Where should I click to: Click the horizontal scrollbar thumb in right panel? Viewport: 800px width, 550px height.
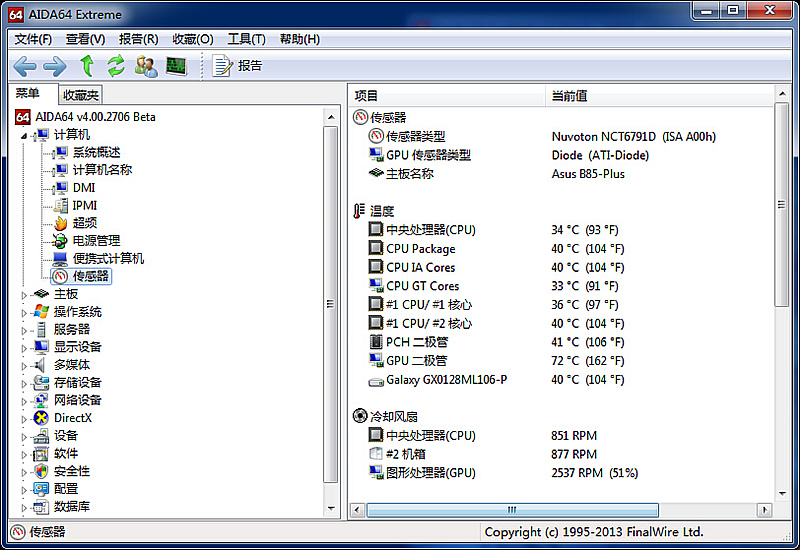(512, 510)
